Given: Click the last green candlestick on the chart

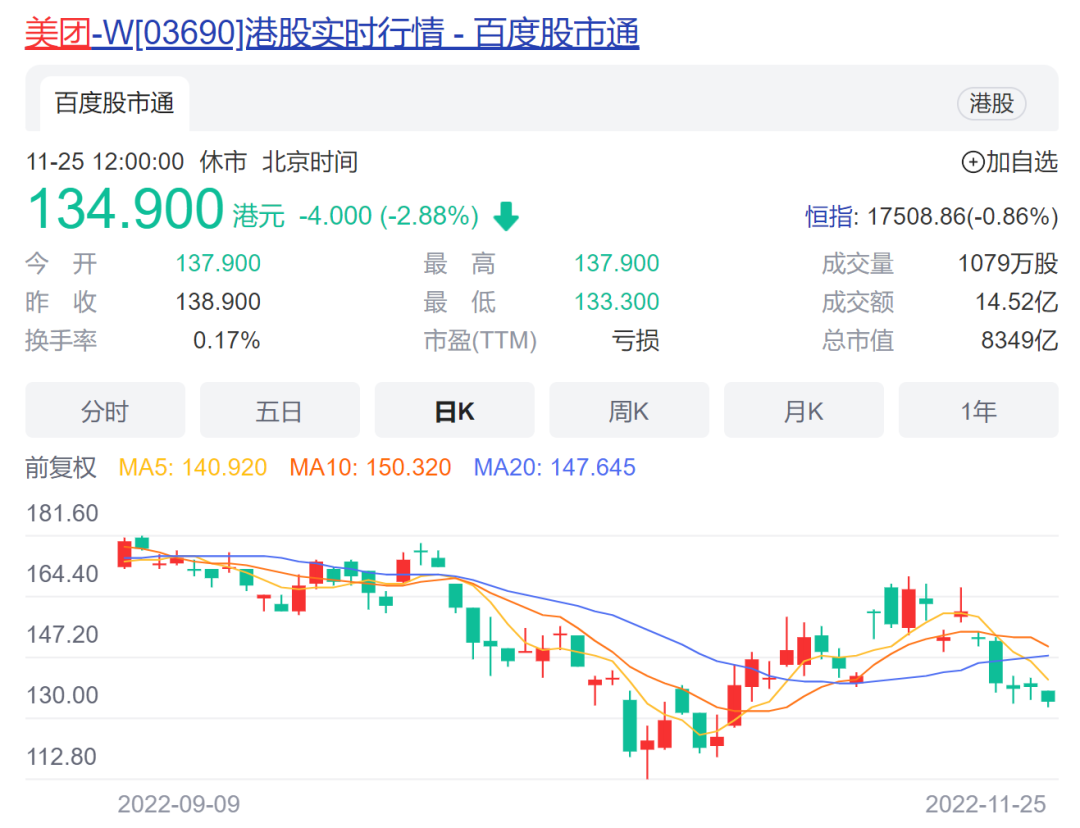Looking at the screenshot, I should point(1048,697).
